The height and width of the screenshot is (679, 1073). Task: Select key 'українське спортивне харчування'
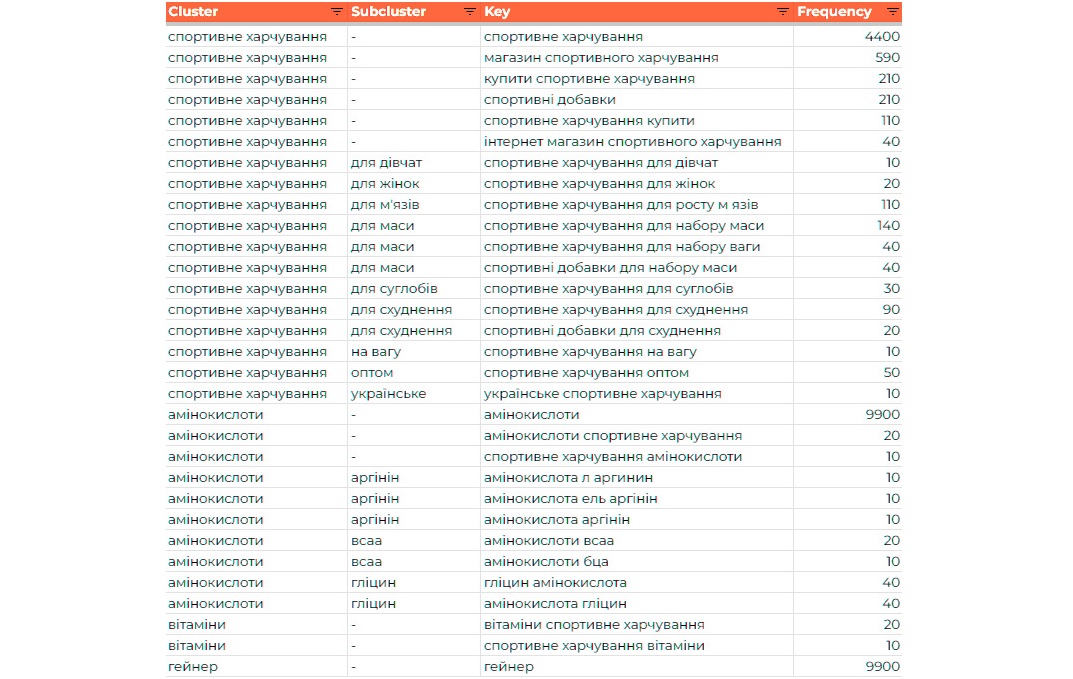pyautogui.click(x=602, y=394)
